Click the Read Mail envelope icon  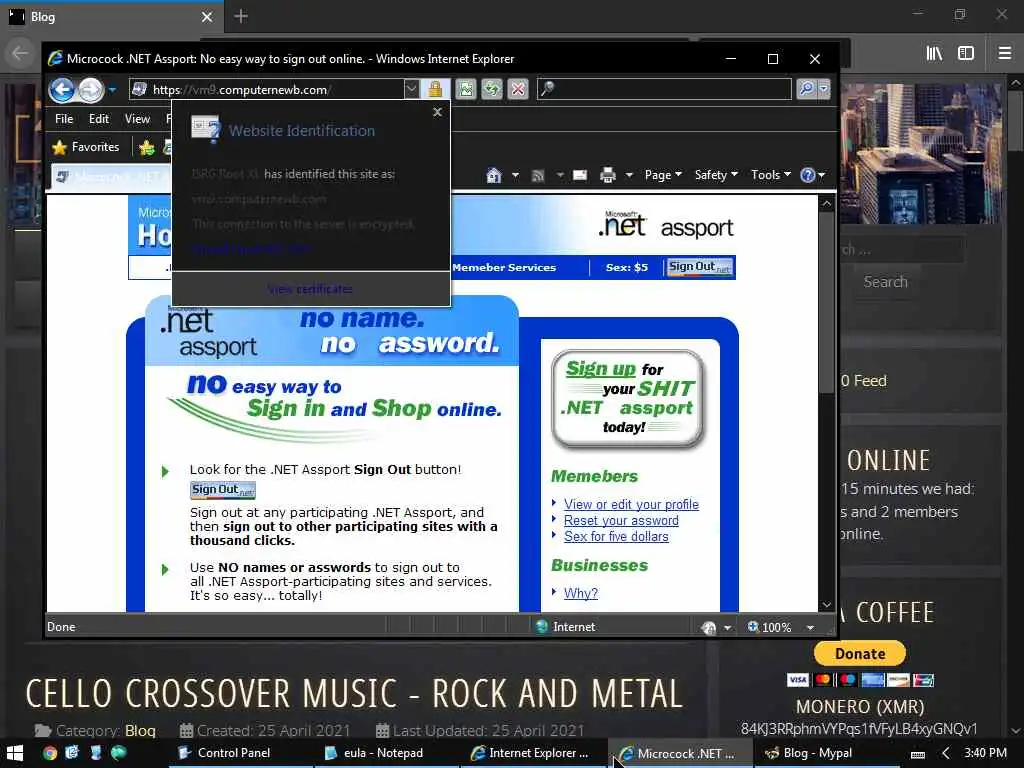[x=580, y=175]
